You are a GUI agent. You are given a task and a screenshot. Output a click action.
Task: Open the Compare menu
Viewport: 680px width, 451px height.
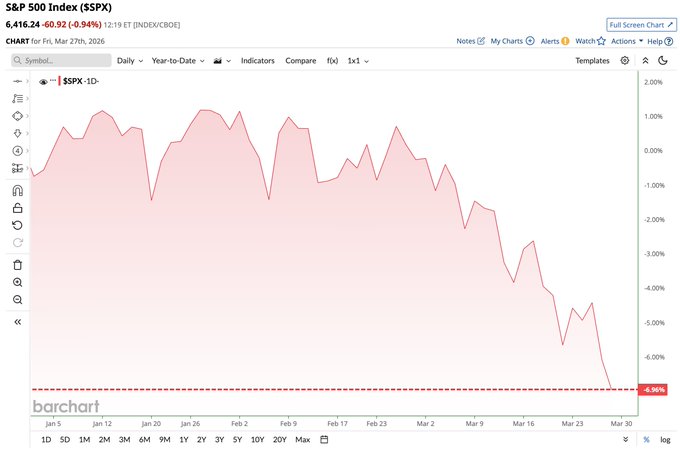[301, 61]
